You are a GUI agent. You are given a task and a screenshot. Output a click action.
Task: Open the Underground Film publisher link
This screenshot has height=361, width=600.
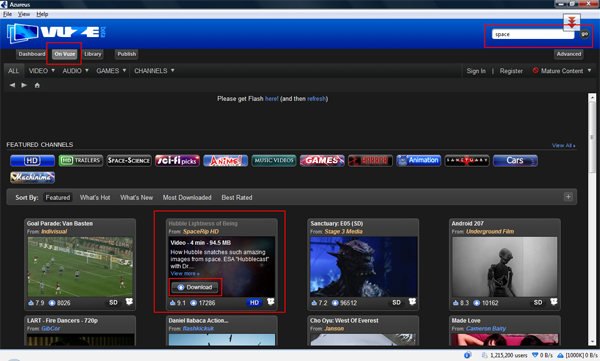(x=490, y=232)
